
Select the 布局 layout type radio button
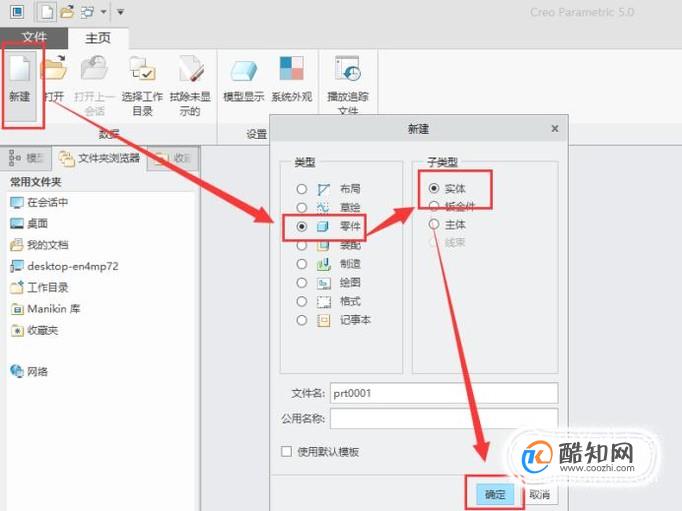tap(301, 189)
